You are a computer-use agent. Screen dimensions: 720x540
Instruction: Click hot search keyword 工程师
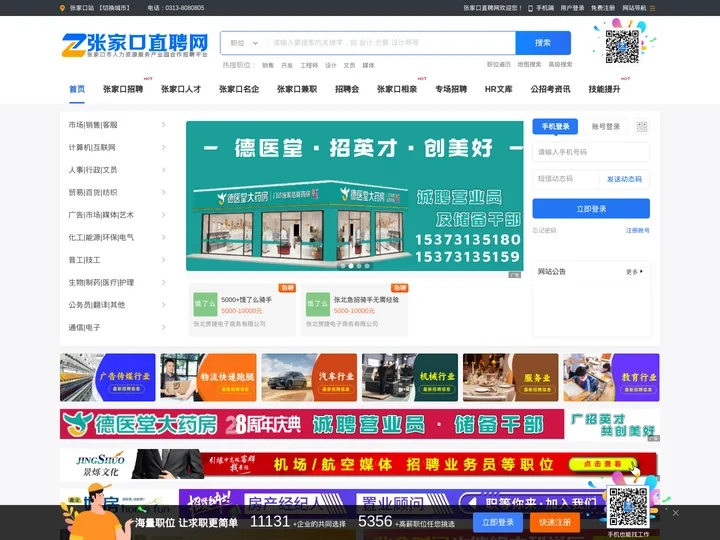click(309, 66)
